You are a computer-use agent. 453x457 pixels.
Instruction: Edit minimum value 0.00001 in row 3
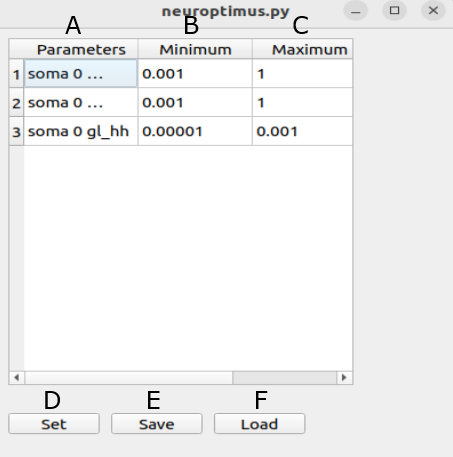(x=195, y=131)
